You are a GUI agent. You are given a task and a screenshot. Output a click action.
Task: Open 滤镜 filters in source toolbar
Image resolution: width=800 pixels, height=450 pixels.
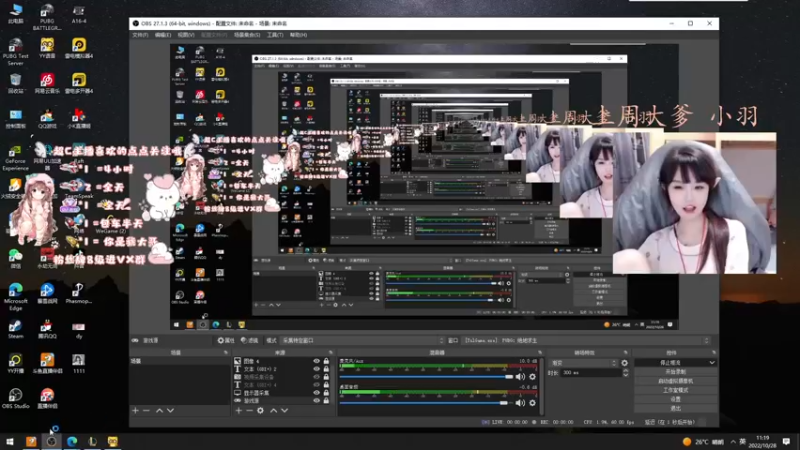pos(249,340)
